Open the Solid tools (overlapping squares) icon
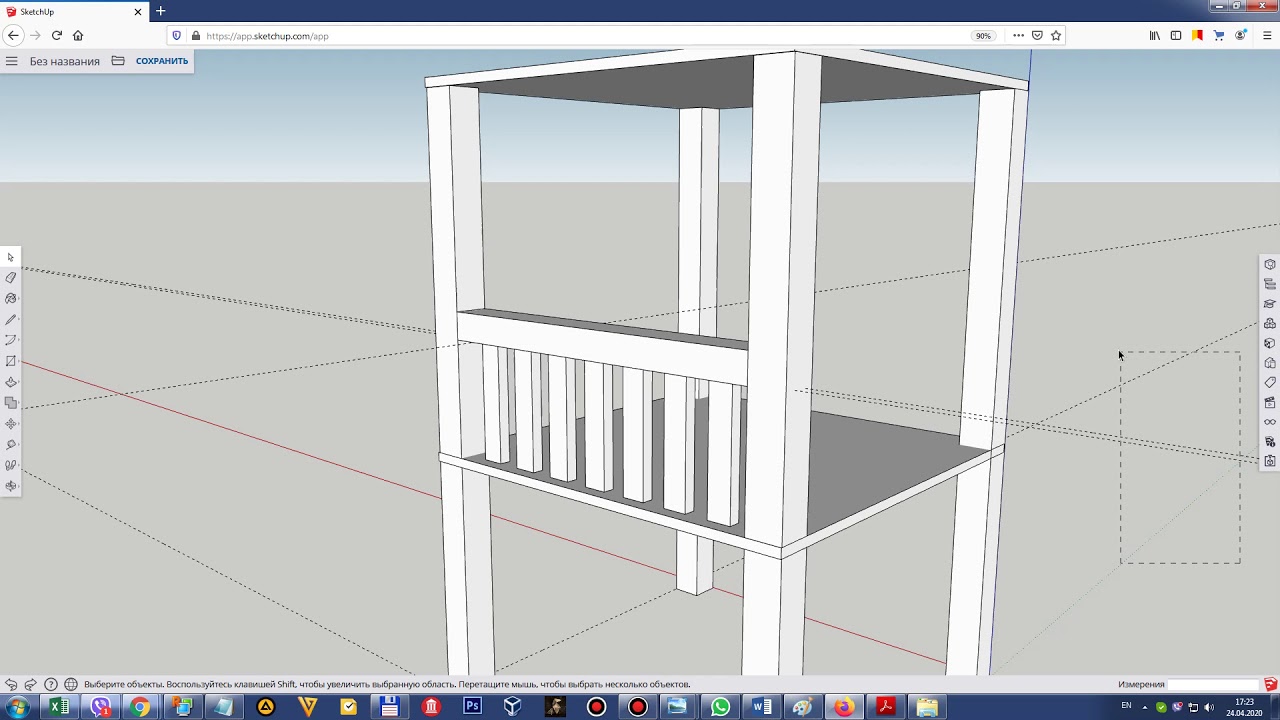This screenshot has height=720, width=1280. tap(11, 403)
